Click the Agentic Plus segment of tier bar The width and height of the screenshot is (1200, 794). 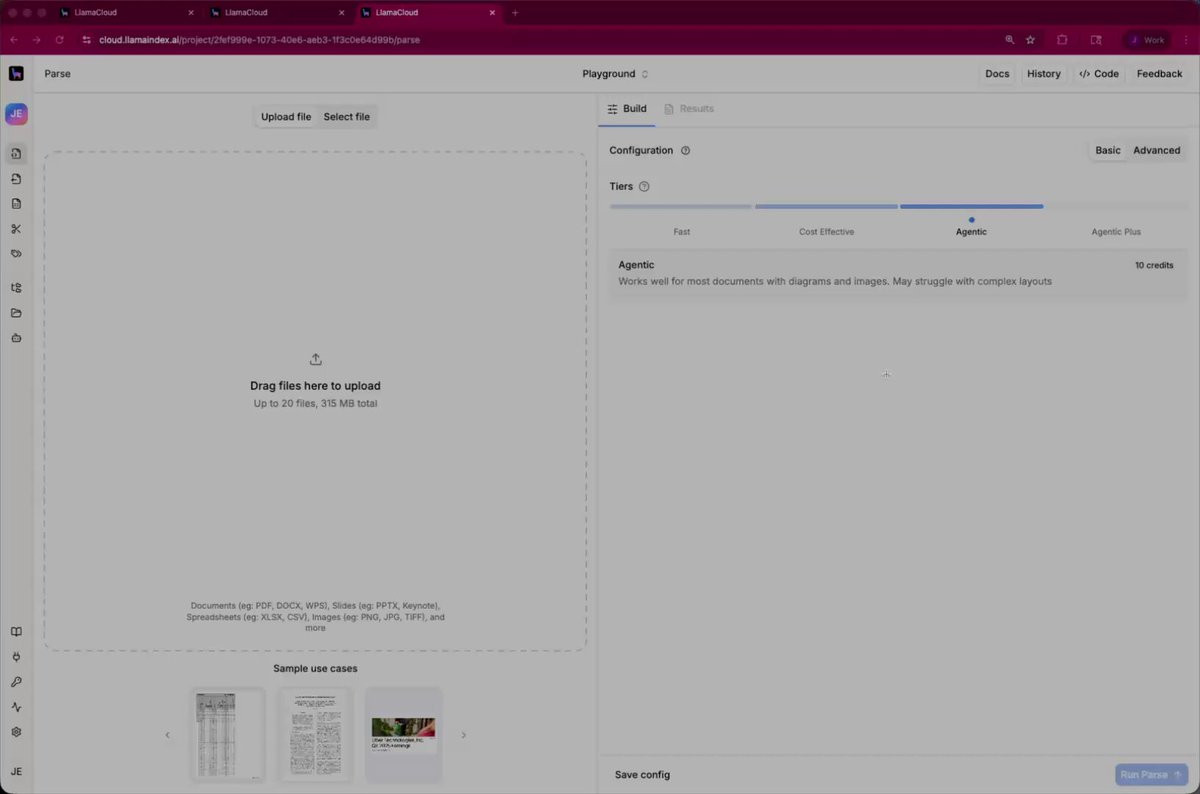pos(1116,207)
